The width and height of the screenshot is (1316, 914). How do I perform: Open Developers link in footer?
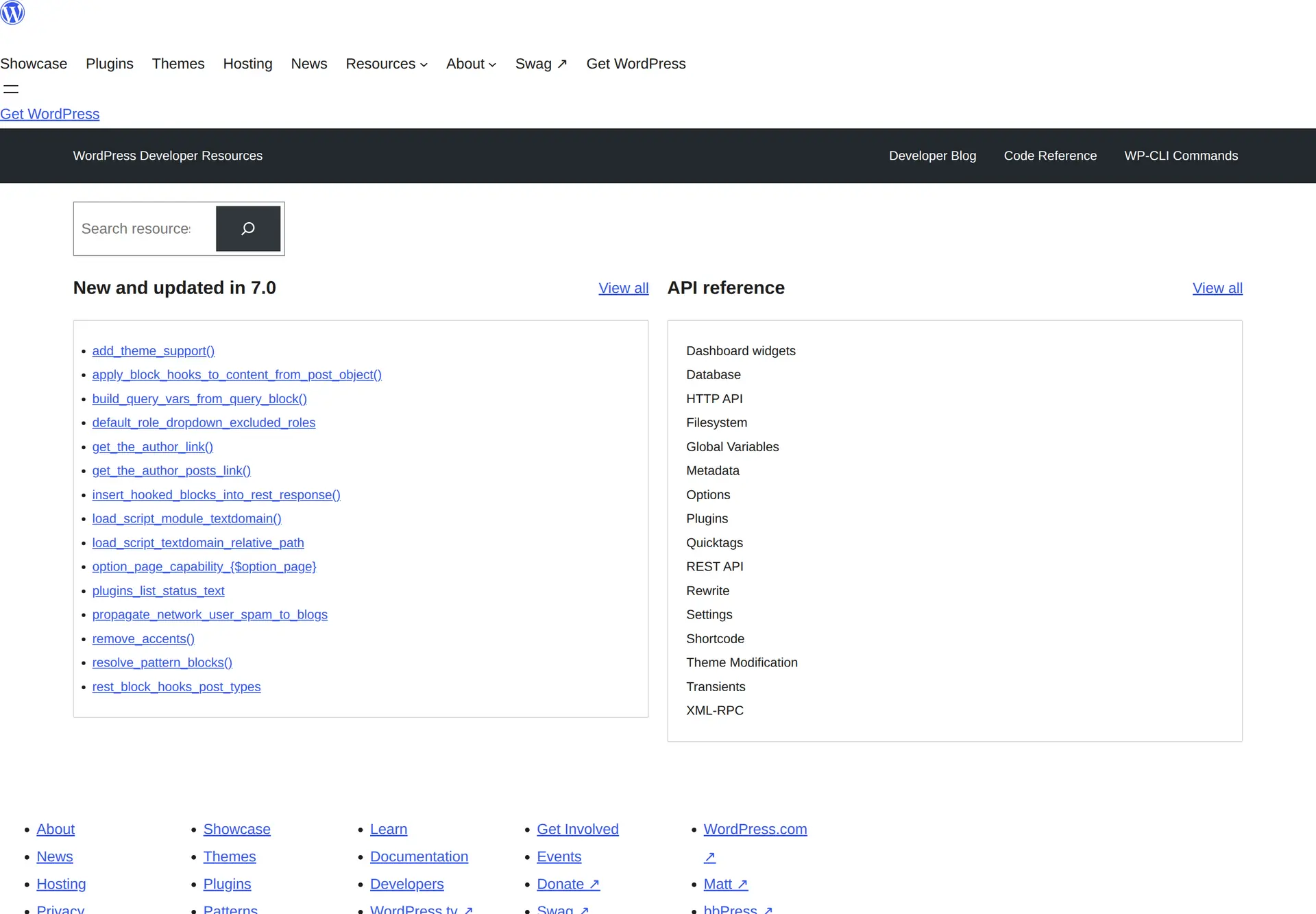click(x=407, y=885)
